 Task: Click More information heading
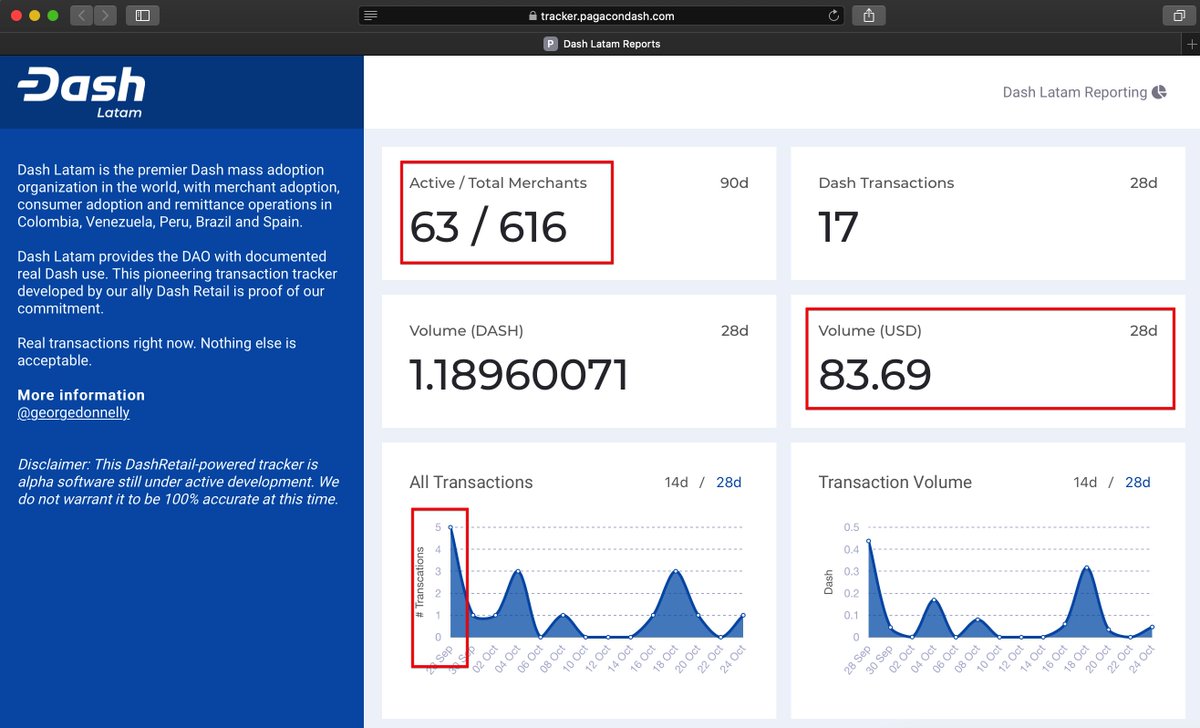(81, 395)
